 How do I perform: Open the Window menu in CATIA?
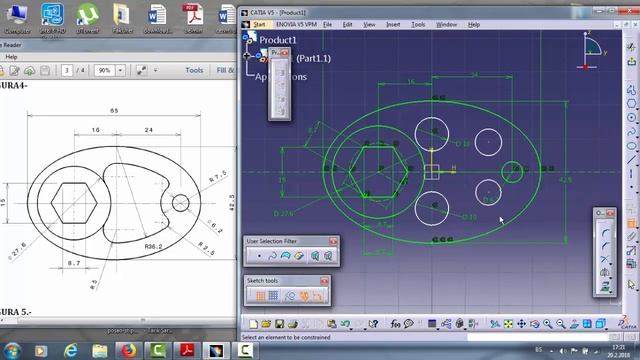tap(447, 24)
